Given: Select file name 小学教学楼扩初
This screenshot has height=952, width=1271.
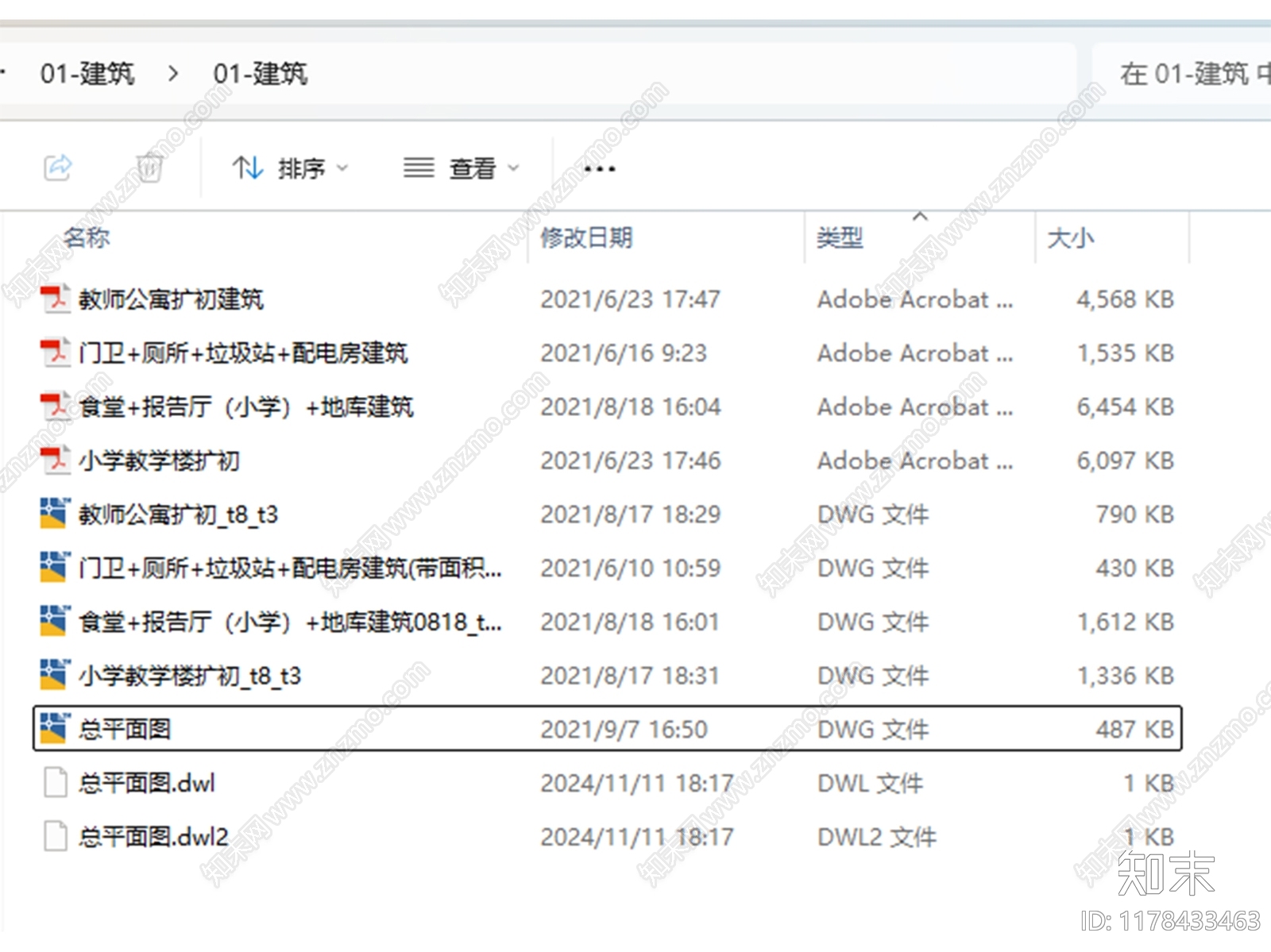Looking at the screenshot, I should point(159,461).
